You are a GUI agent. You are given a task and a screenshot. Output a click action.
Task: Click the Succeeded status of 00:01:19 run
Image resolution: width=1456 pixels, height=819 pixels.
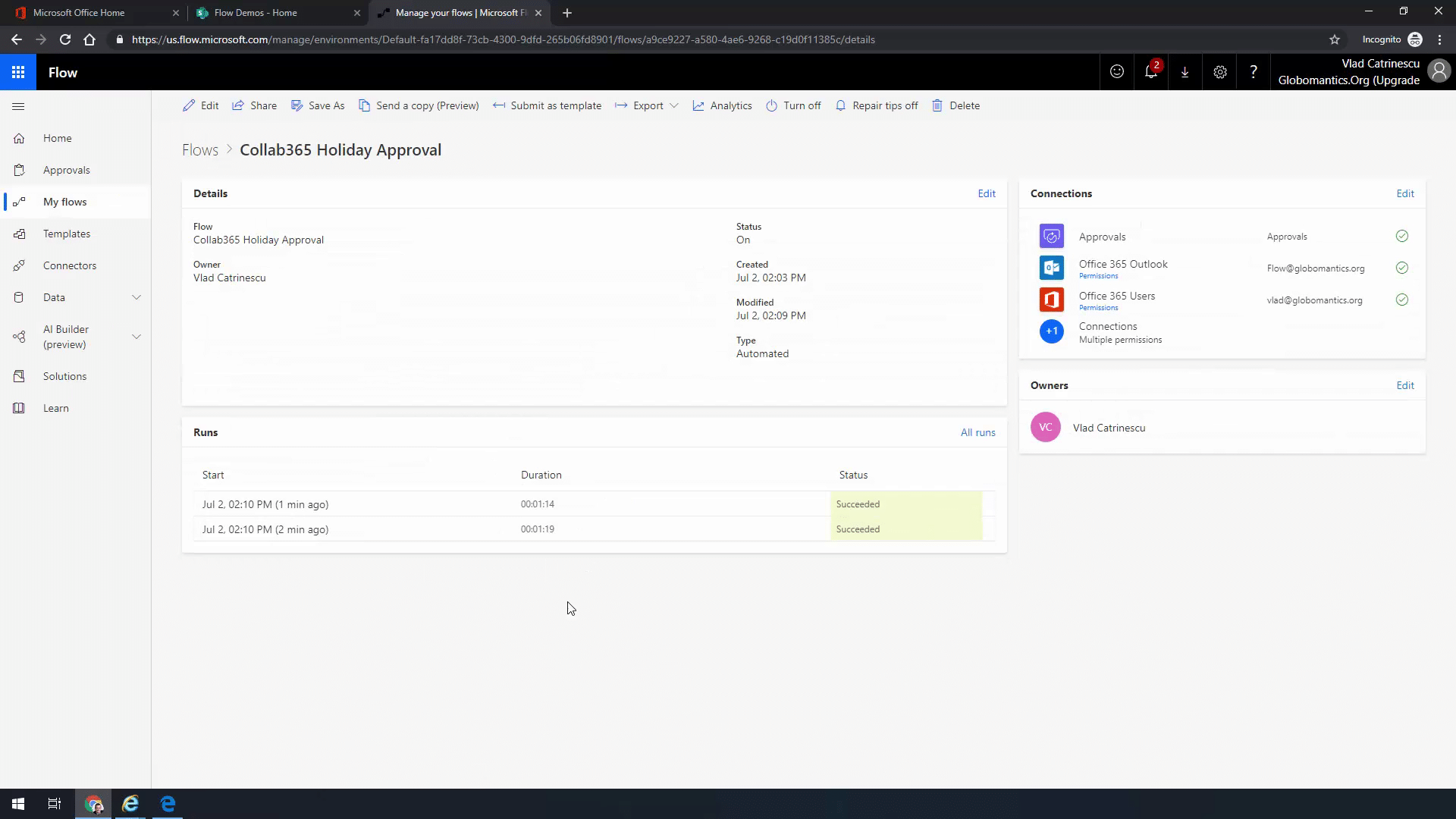point(858,529)
